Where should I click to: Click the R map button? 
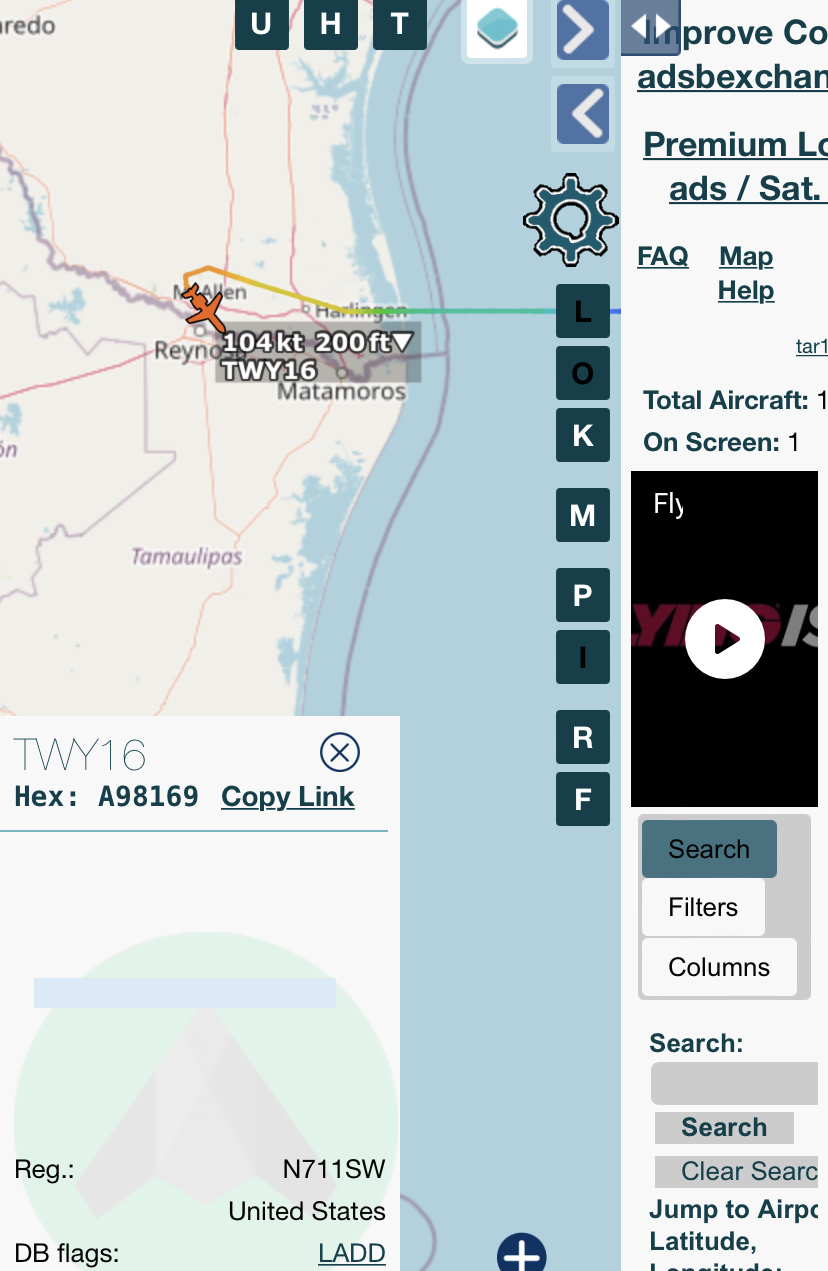[583, 737]
